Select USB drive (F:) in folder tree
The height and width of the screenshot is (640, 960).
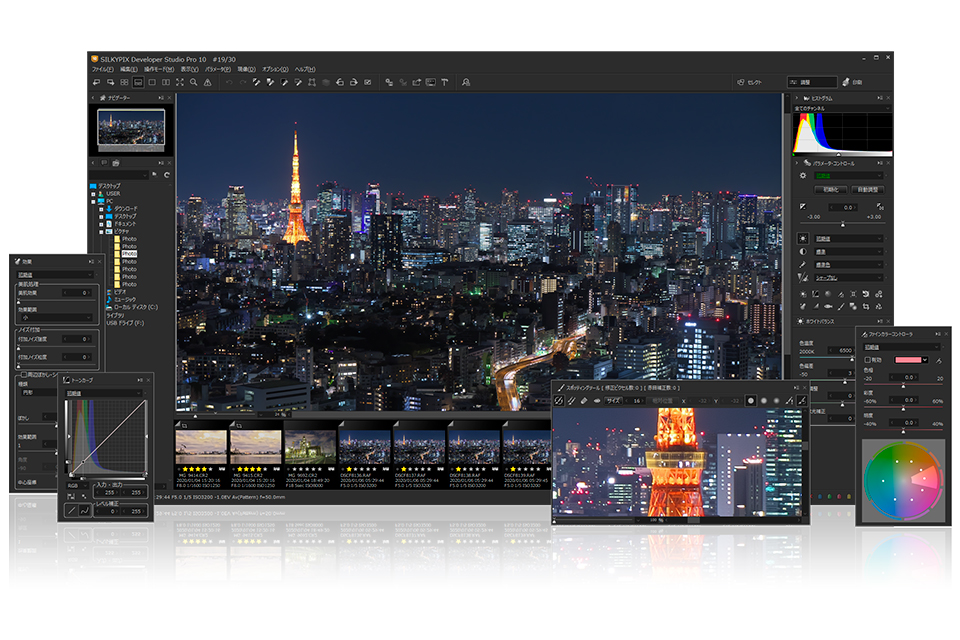[x=125, y=323]
